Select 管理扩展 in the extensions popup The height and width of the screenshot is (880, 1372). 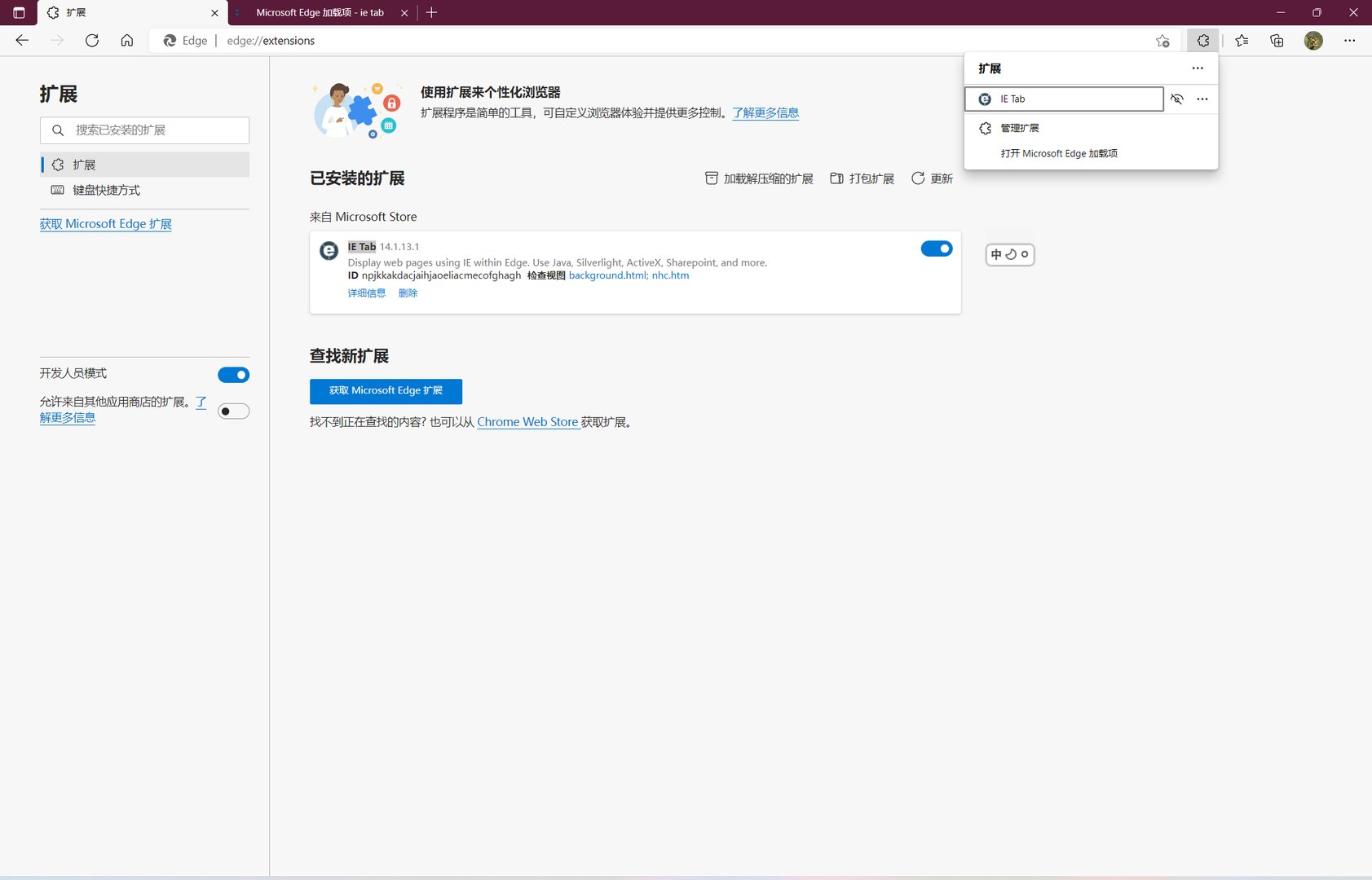coord(1019,128)
